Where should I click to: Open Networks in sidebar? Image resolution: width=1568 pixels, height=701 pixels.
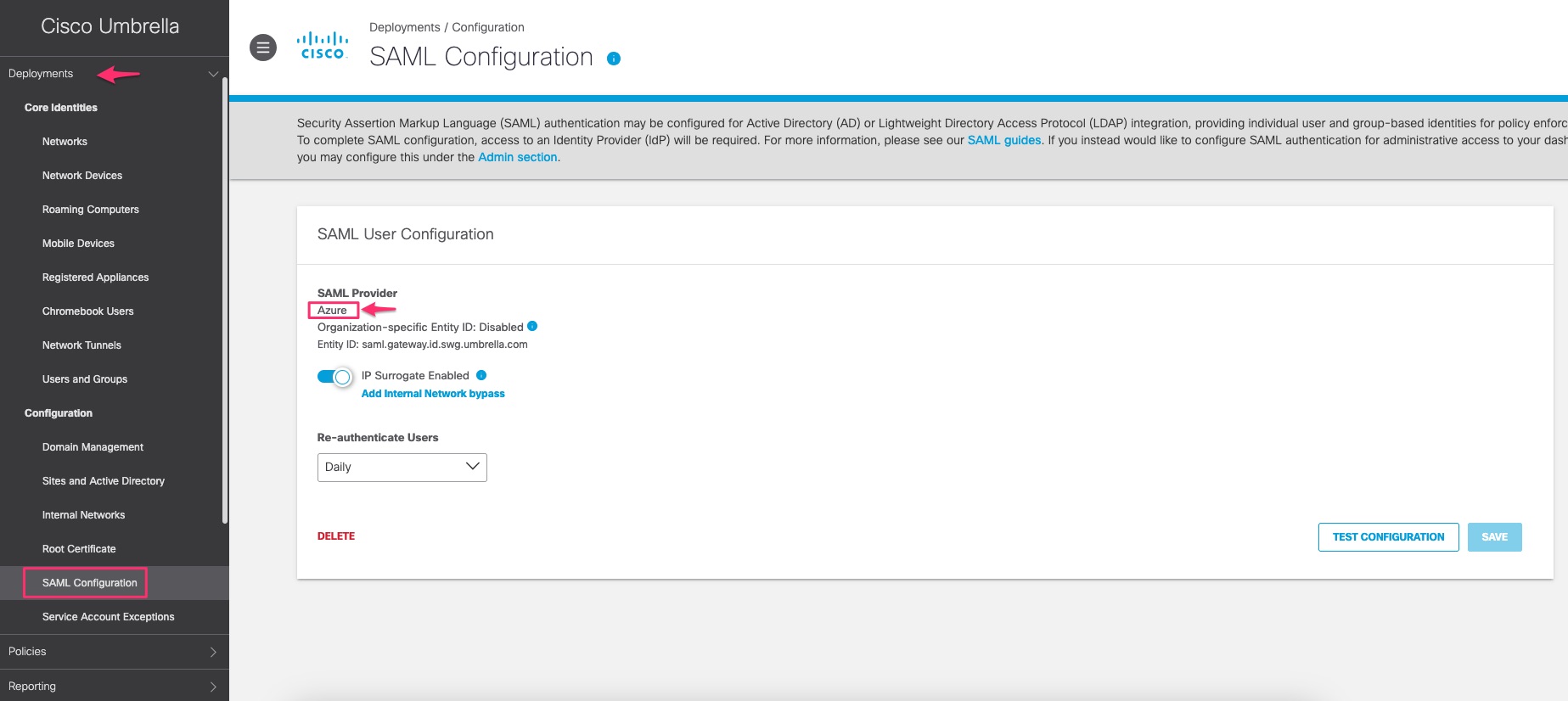[x=65, y=142]
